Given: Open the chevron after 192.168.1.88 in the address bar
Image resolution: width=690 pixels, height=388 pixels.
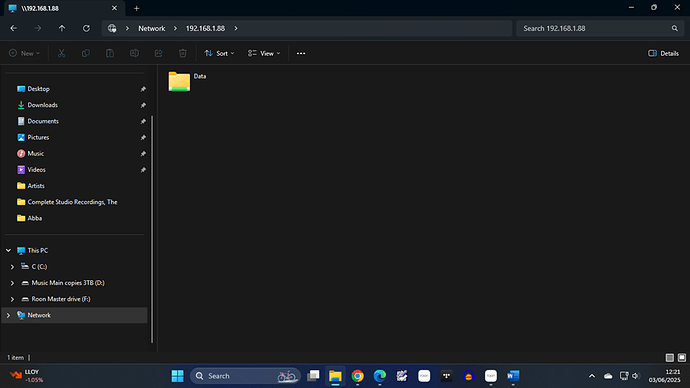Looking at the screenshot, I should (236, 28).
